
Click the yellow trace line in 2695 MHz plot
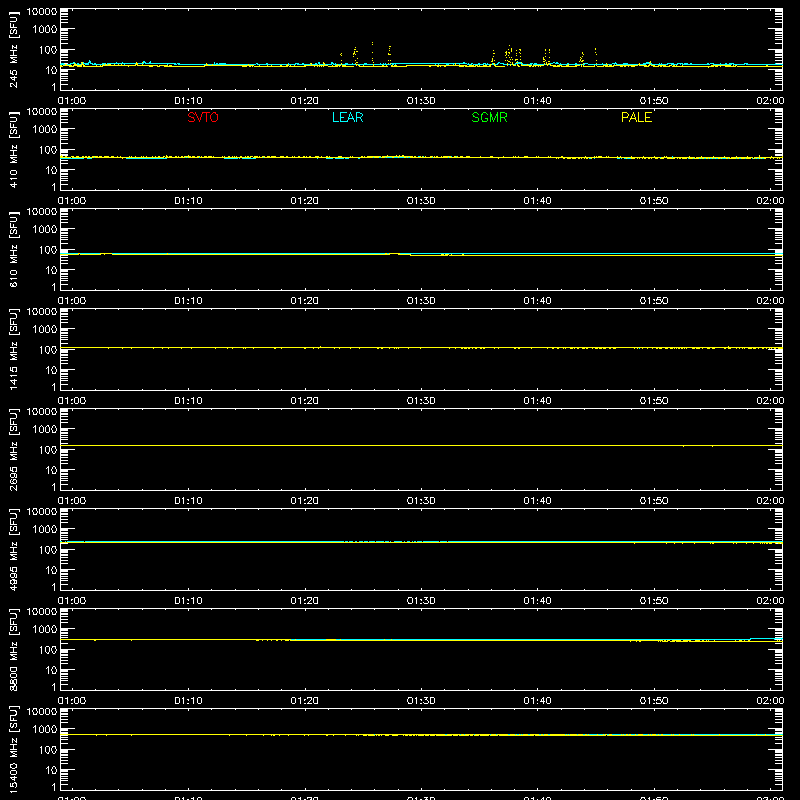[x=421, y=445]
